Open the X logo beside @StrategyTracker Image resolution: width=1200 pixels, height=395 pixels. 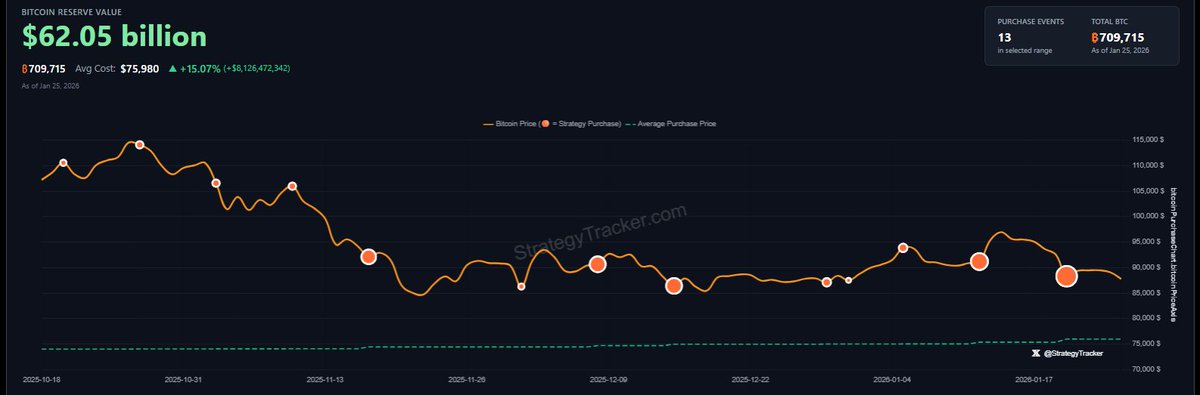[1035, 353]
